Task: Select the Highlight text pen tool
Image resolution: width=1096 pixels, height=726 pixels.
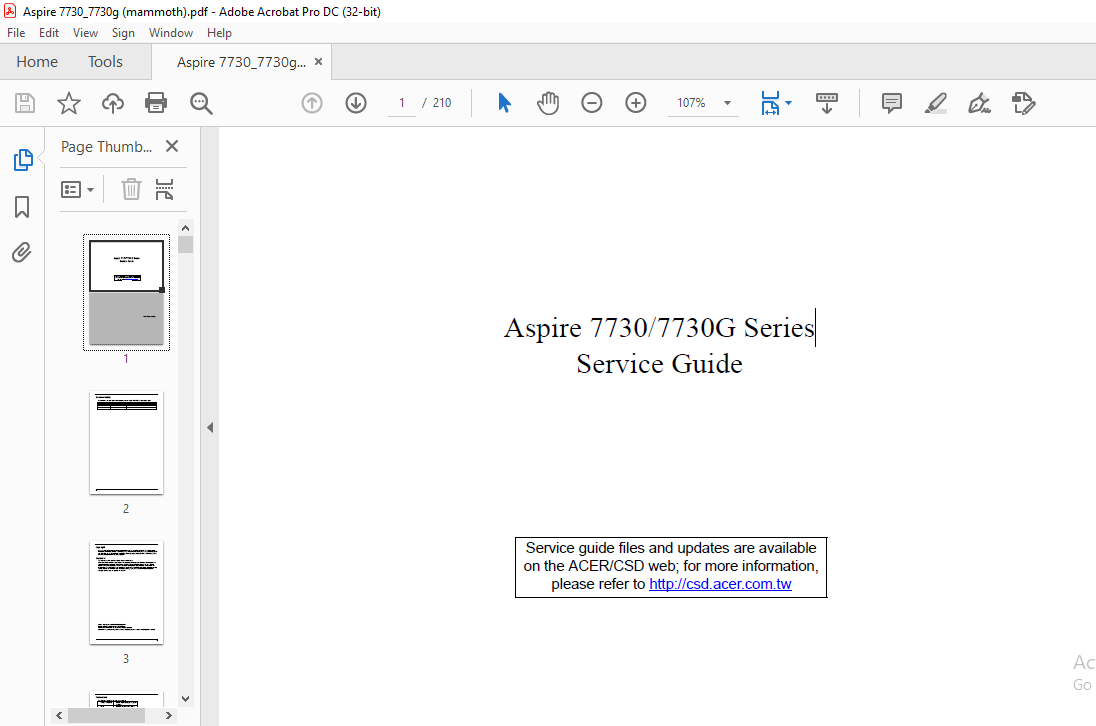Action: [x=936, y=103]
